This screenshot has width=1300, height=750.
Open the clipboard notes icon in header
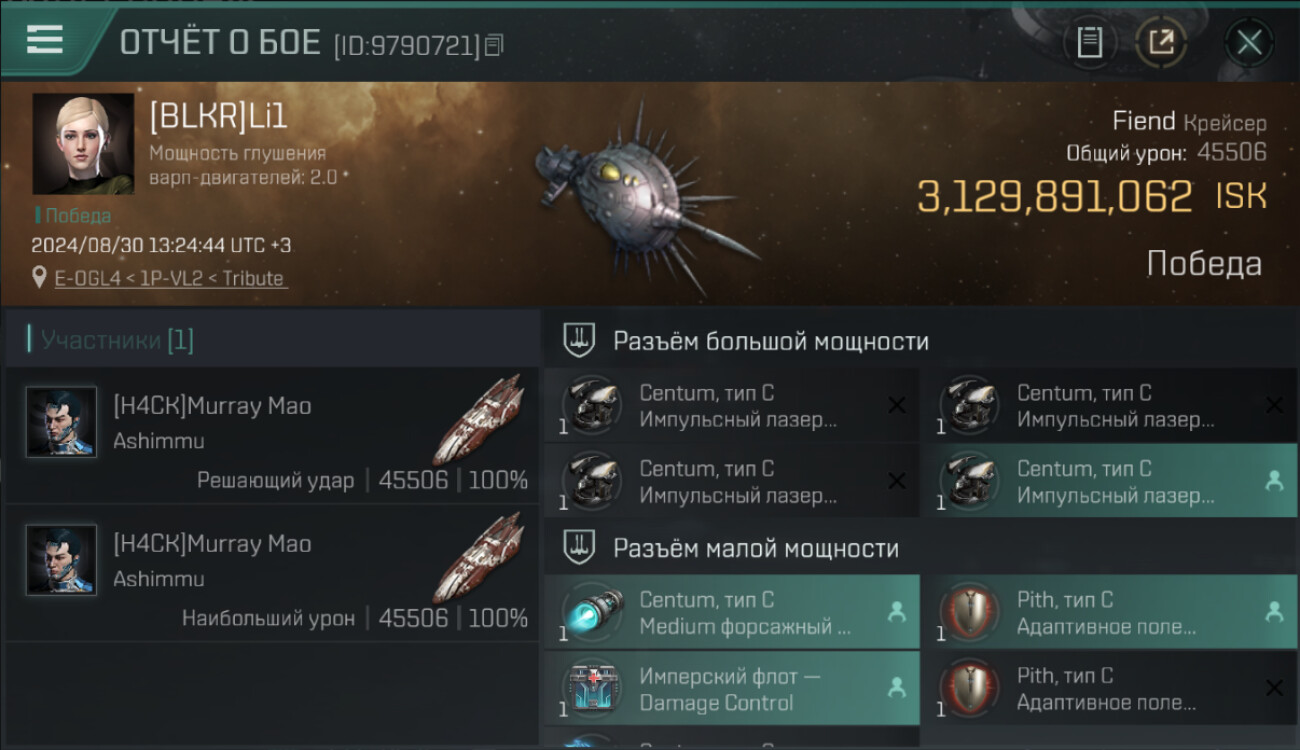(1089, 43)
